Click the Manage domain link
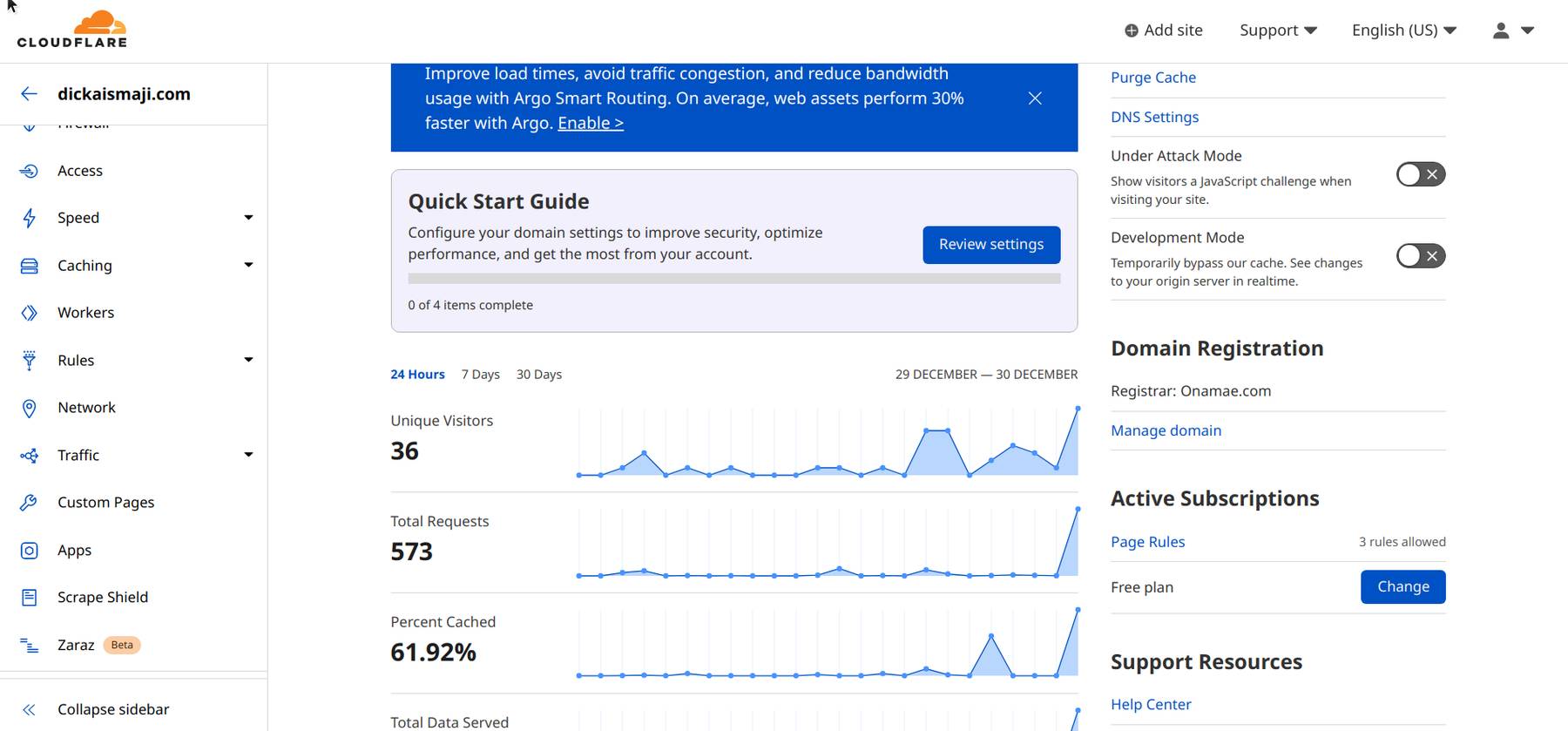Image resolution: width=1568 pixels, height=731 pixels. (x=1166, y=430)
